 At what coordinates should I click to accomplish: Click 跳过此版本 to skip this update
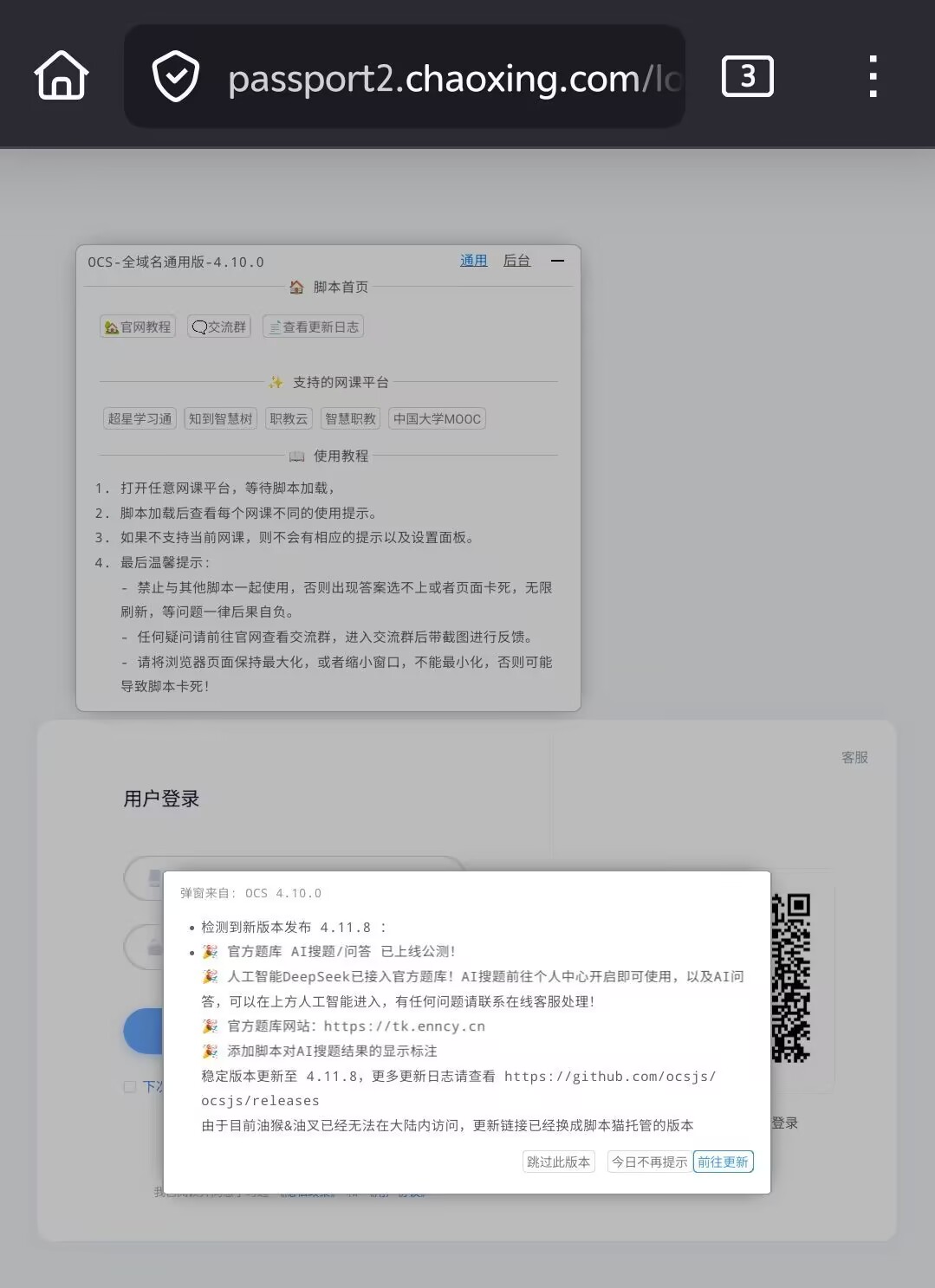point(558,1162)
